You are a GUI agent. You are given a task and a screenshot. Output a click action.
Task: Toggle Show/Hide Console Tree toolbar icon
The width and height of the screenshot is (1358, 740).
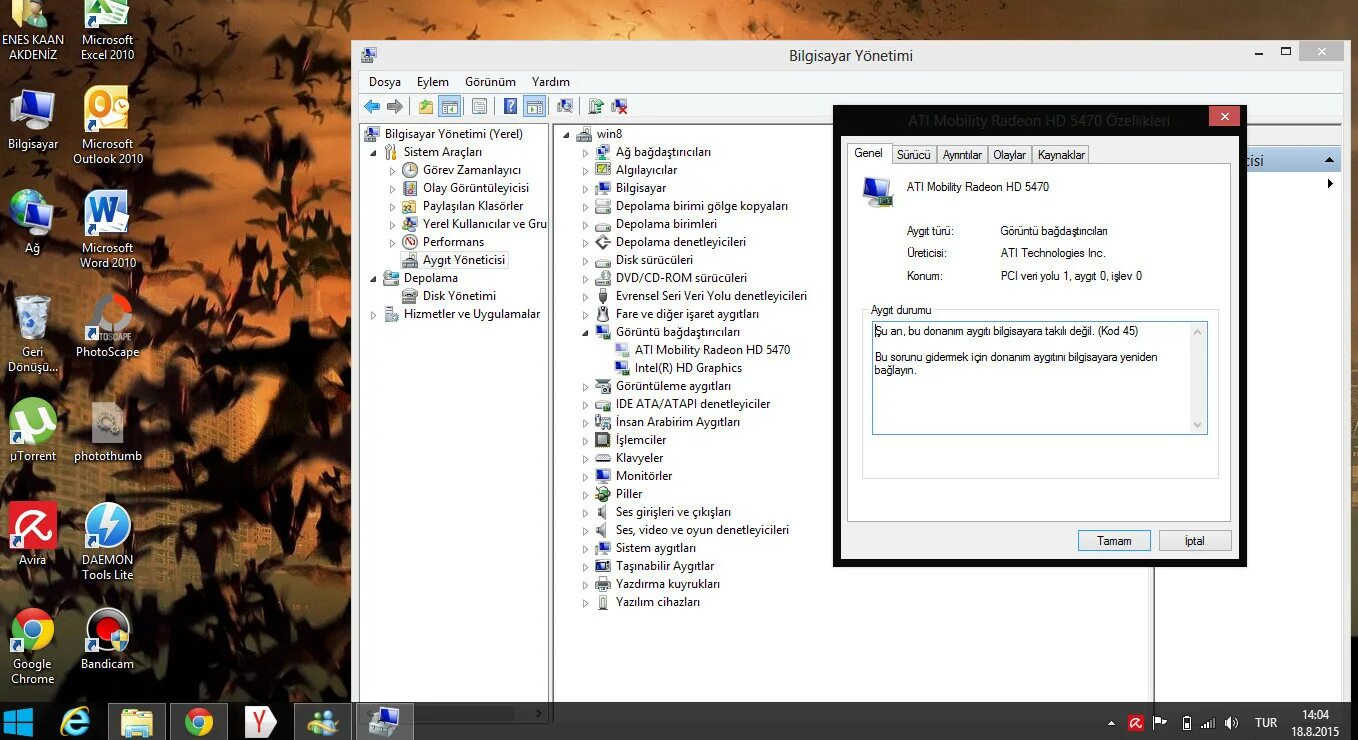[x=450, y=107]
